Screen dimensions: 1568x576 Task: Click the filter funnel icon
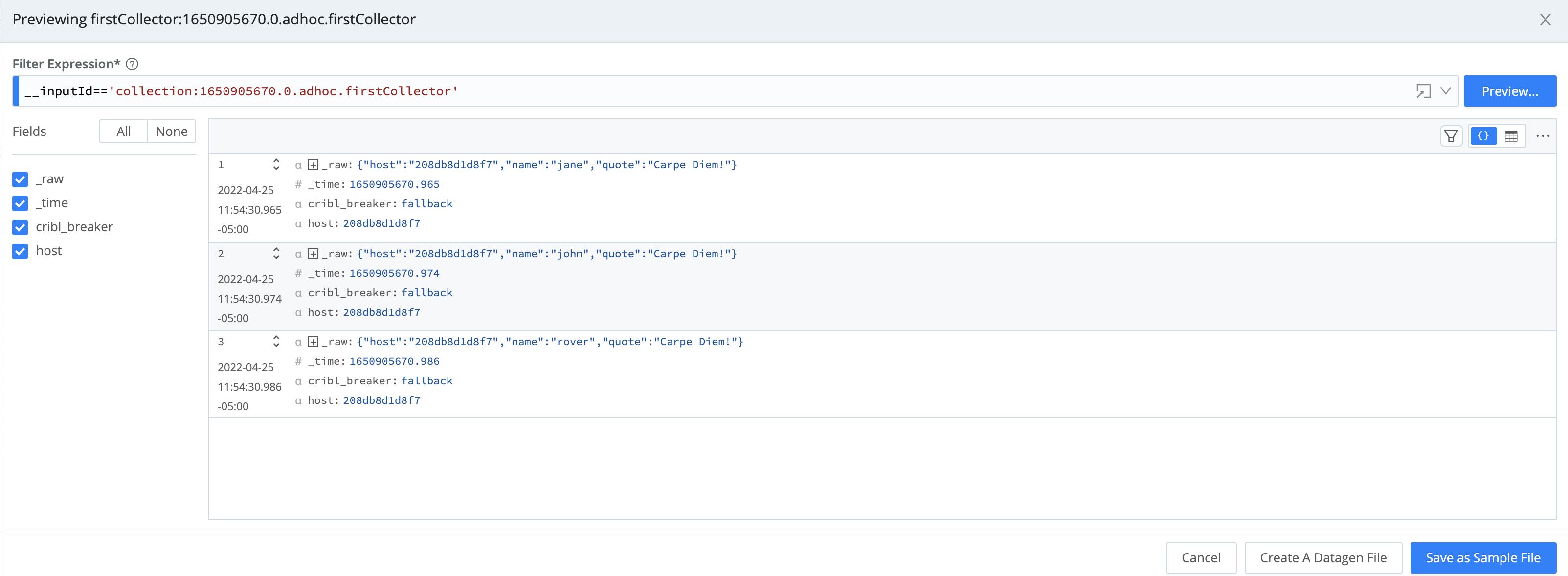[1451, 135]
